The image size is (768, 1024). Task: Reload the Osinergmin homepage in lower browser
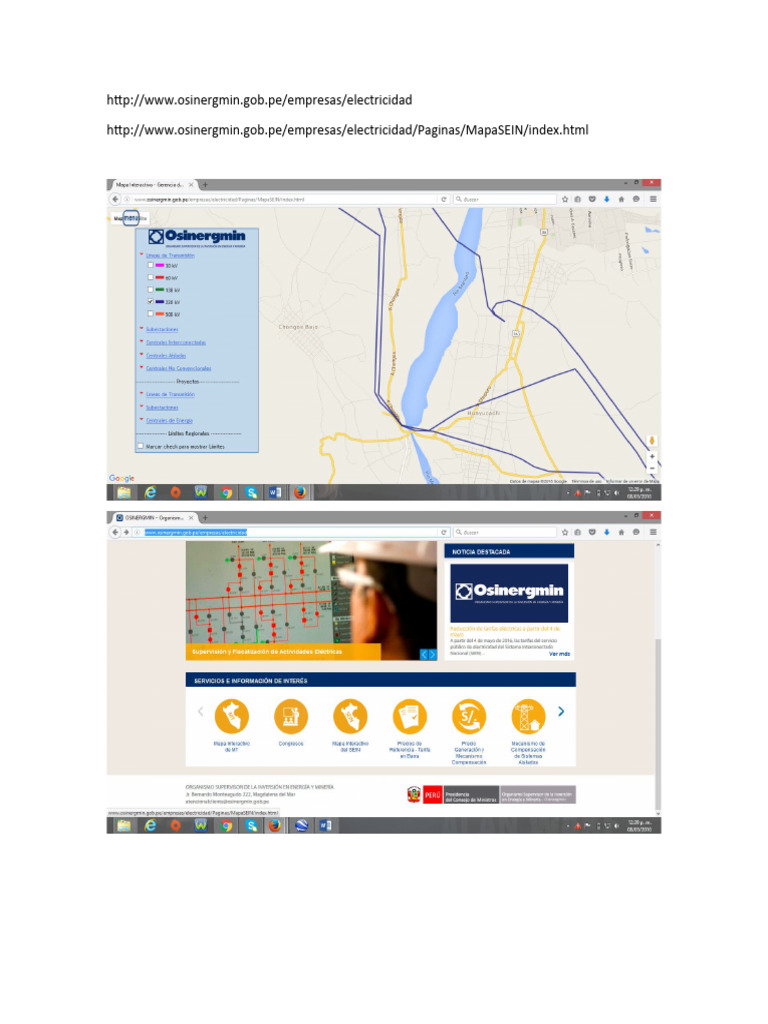tap(444, 532)
